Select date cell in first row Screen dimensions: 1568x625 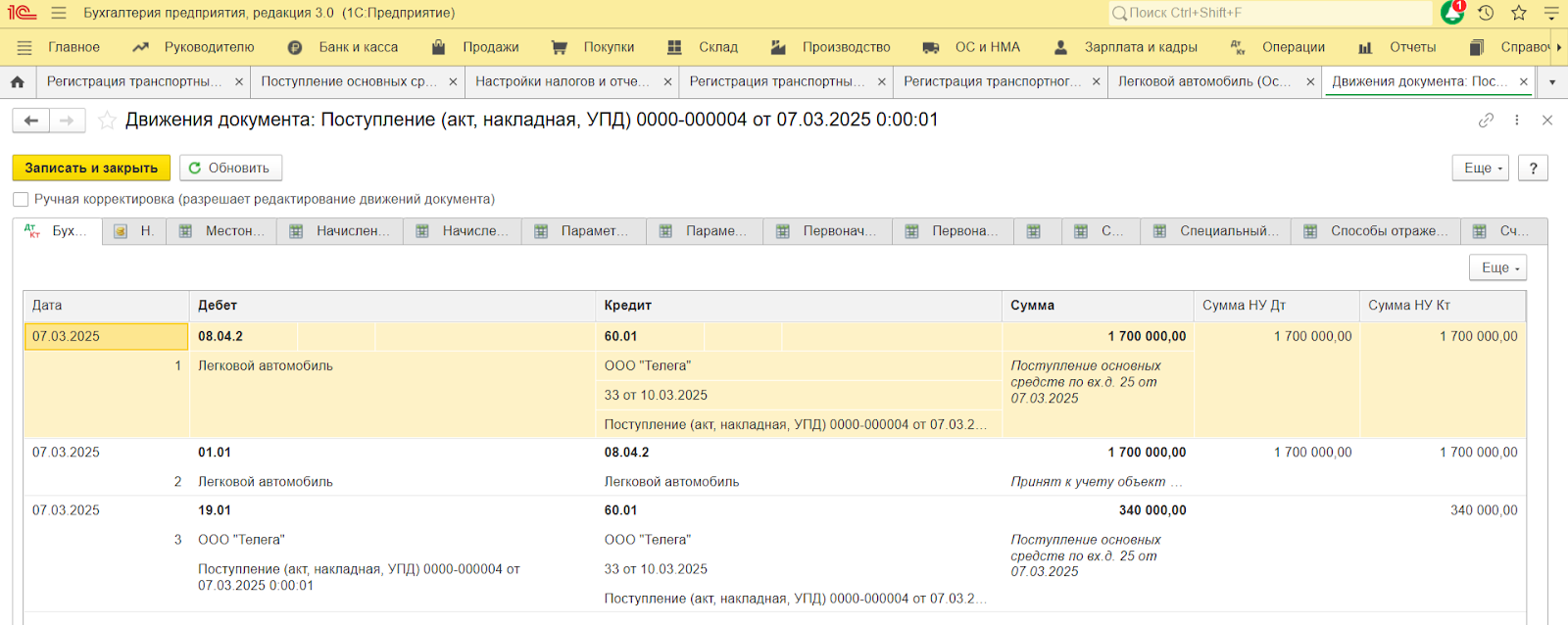[106, 336]
